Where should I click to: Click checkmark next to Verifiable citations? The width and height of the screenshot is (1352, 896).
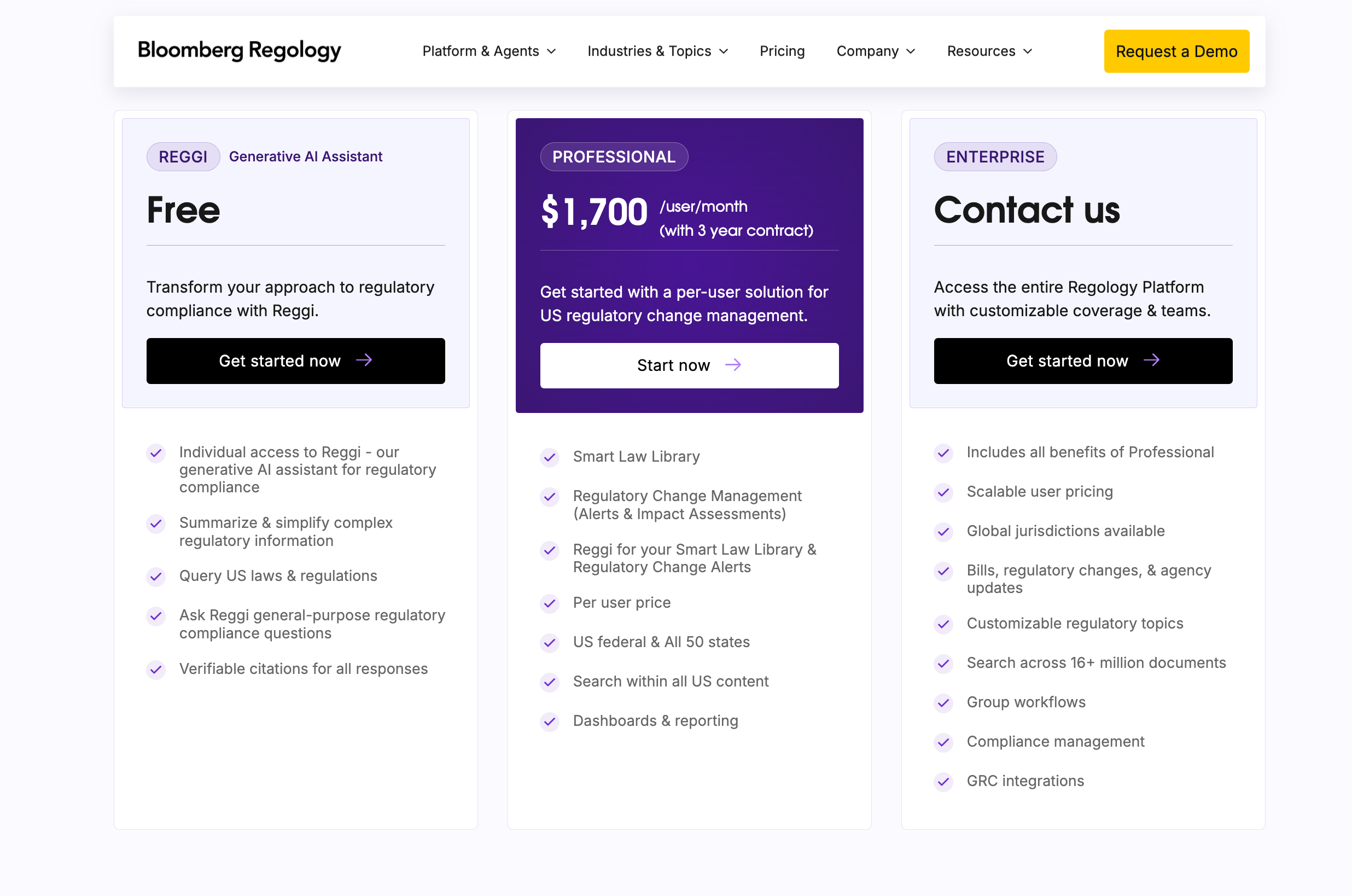pyautogui.click(x=156, y=669)
